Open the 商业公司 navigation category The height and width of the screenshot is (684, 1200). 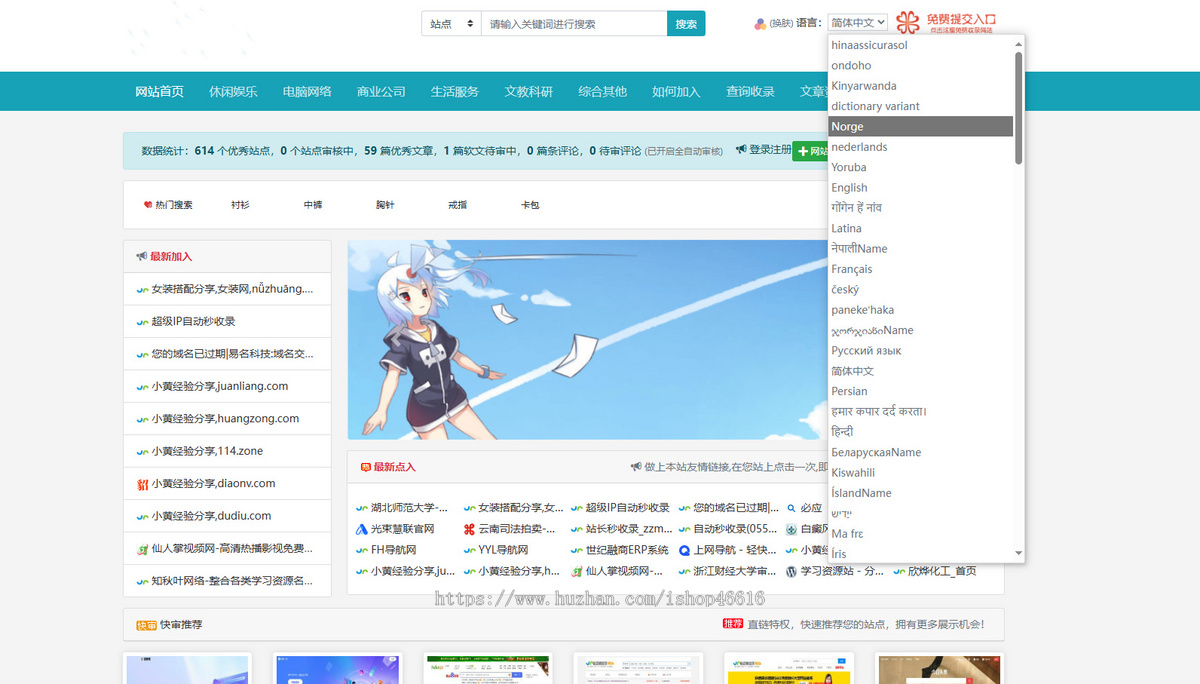381,91
